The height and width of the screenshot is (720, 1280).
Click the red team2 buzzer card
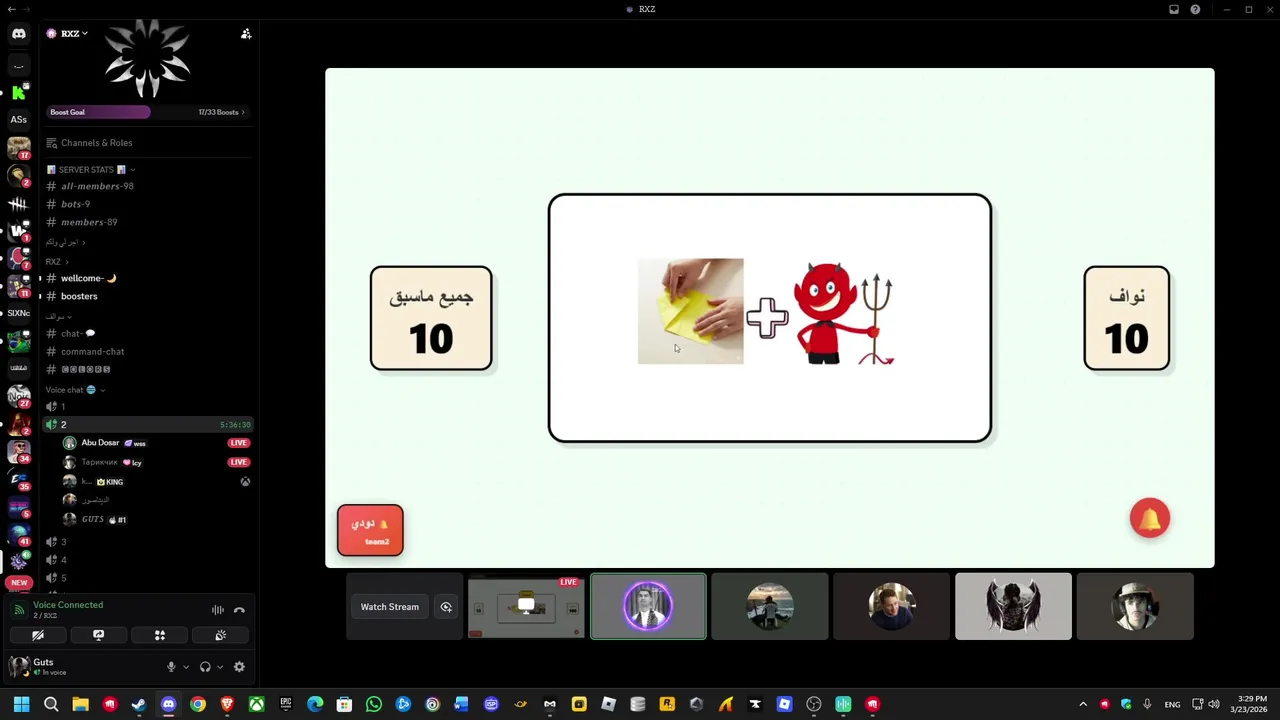pos(370,530)
